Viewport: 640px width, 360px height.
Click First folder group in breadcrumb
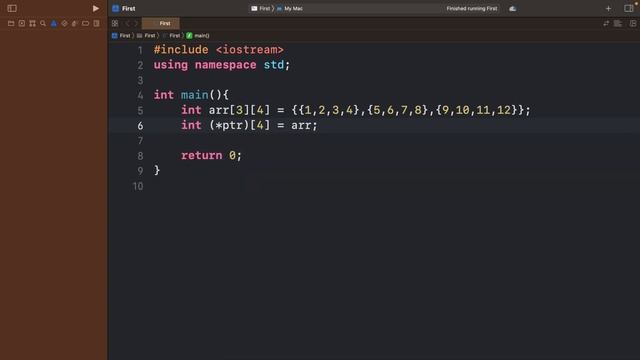146,36
